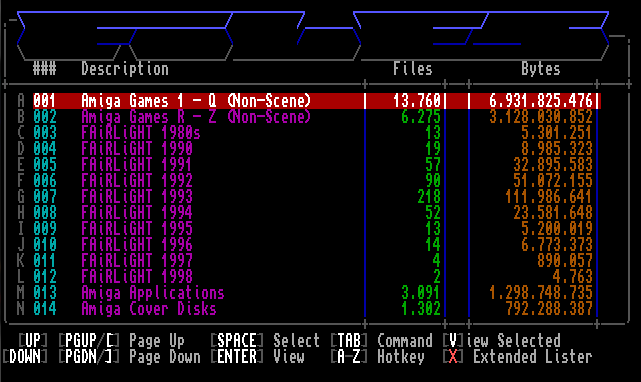Click the [SPACE] Select key label
Image resolution: width=641 pixels, height=382 pixels.
(x=237, y=340)
